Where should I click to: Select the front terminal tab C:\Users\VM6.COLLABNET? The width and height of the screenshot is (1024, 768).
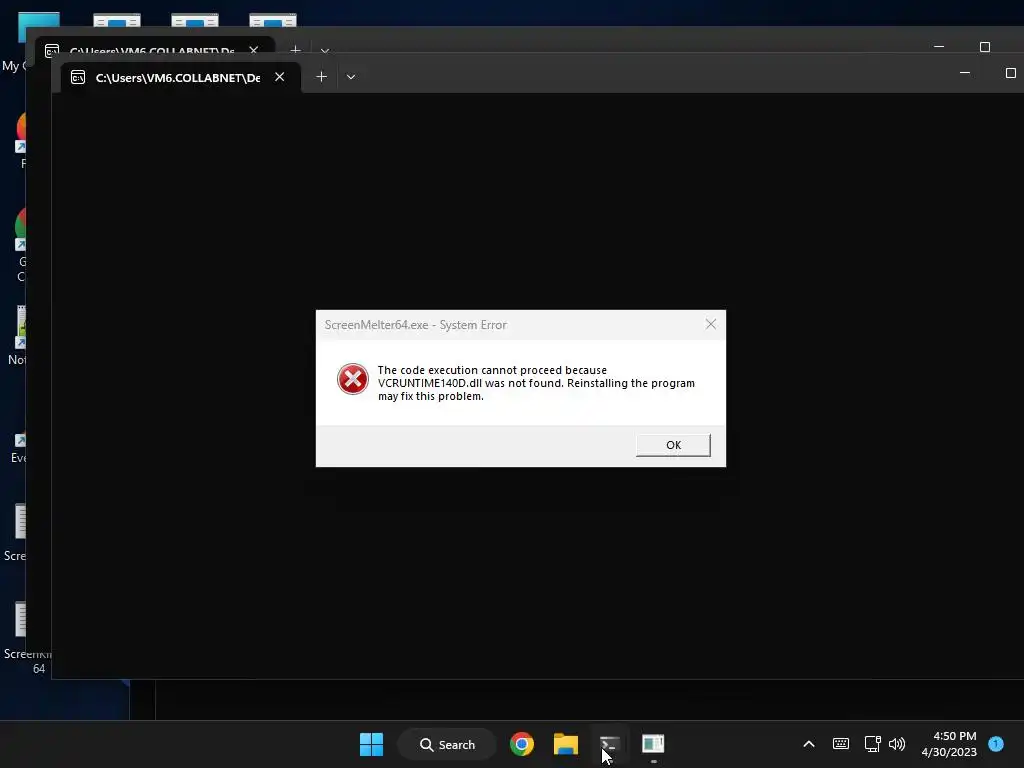point(178,78)
